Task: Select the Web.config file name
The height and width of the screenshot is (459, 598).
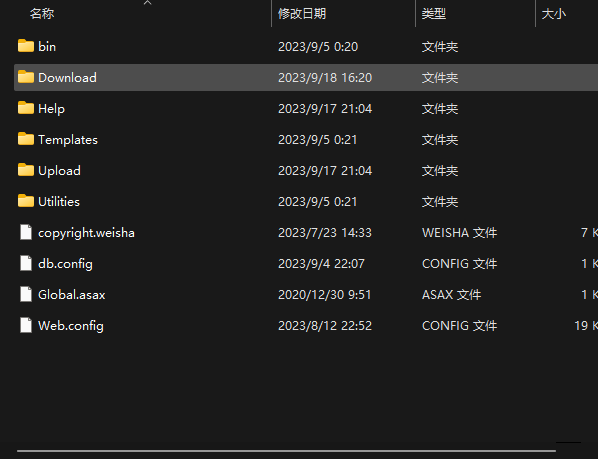Action: [x=71, y=326]
